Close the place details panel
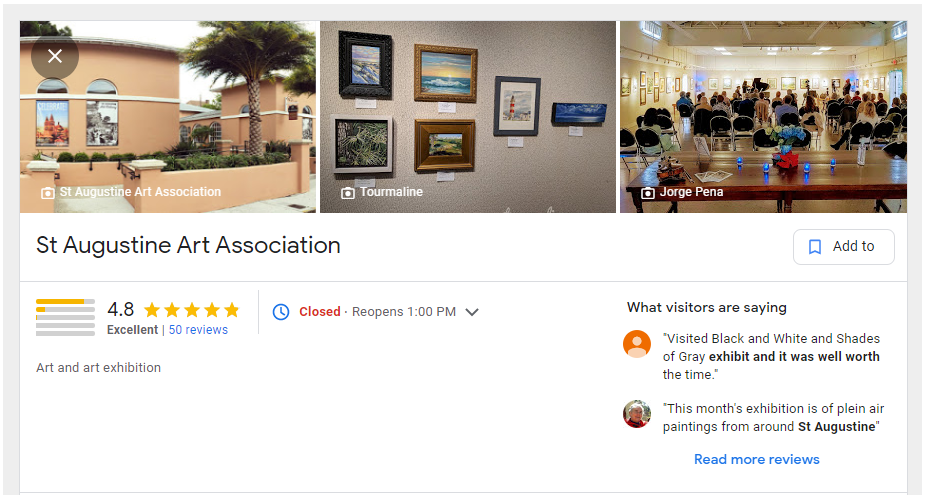This screenshot has height=495, width=928. tap(55, 56)
